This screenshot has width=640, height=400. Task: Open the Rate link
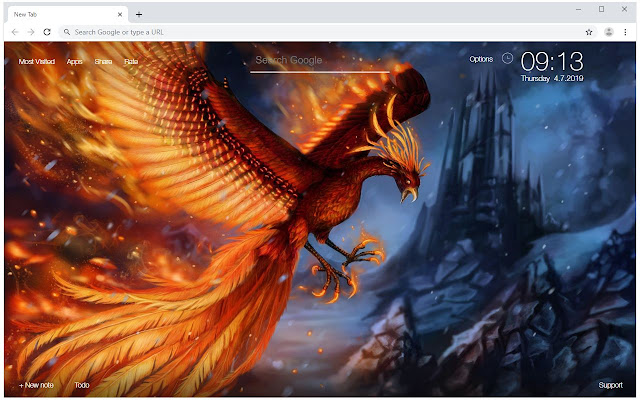(131, 62)
